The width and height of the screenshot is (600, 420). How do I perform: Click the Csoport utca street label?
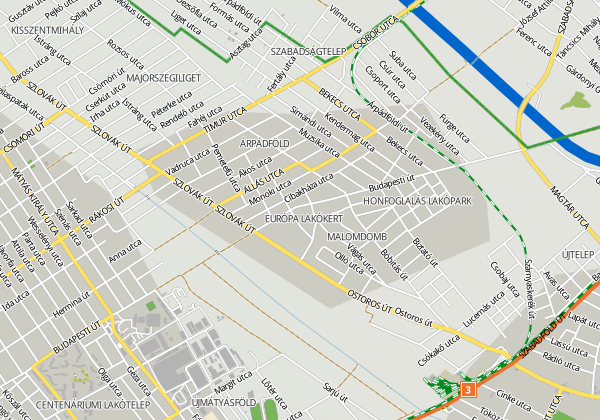[x=382, y=85]
